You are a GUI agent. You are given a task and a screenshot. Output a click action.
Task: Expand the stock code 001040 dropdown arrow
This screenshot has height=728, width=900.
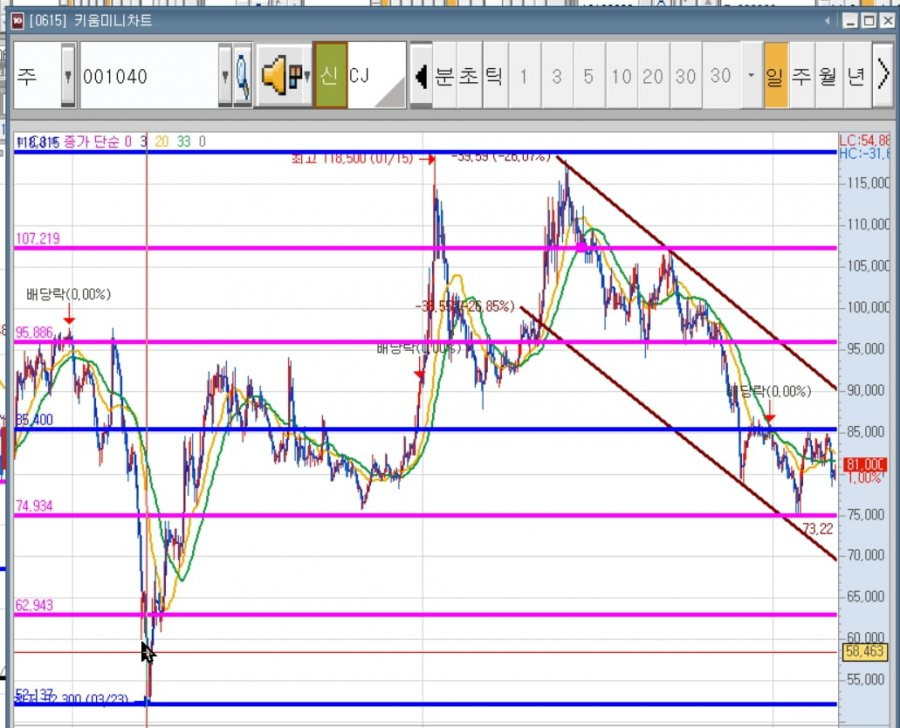point(225,75)
